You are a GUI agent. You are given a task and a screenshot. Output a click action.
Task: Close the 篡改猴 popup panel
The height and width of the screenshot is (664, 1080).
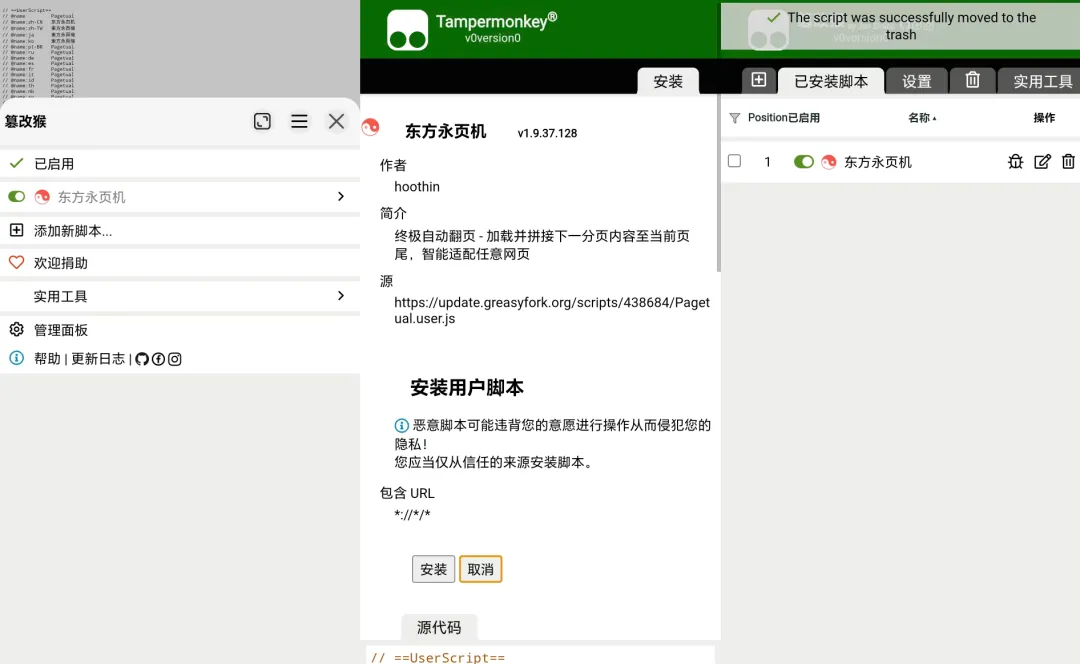click(336, 121)
